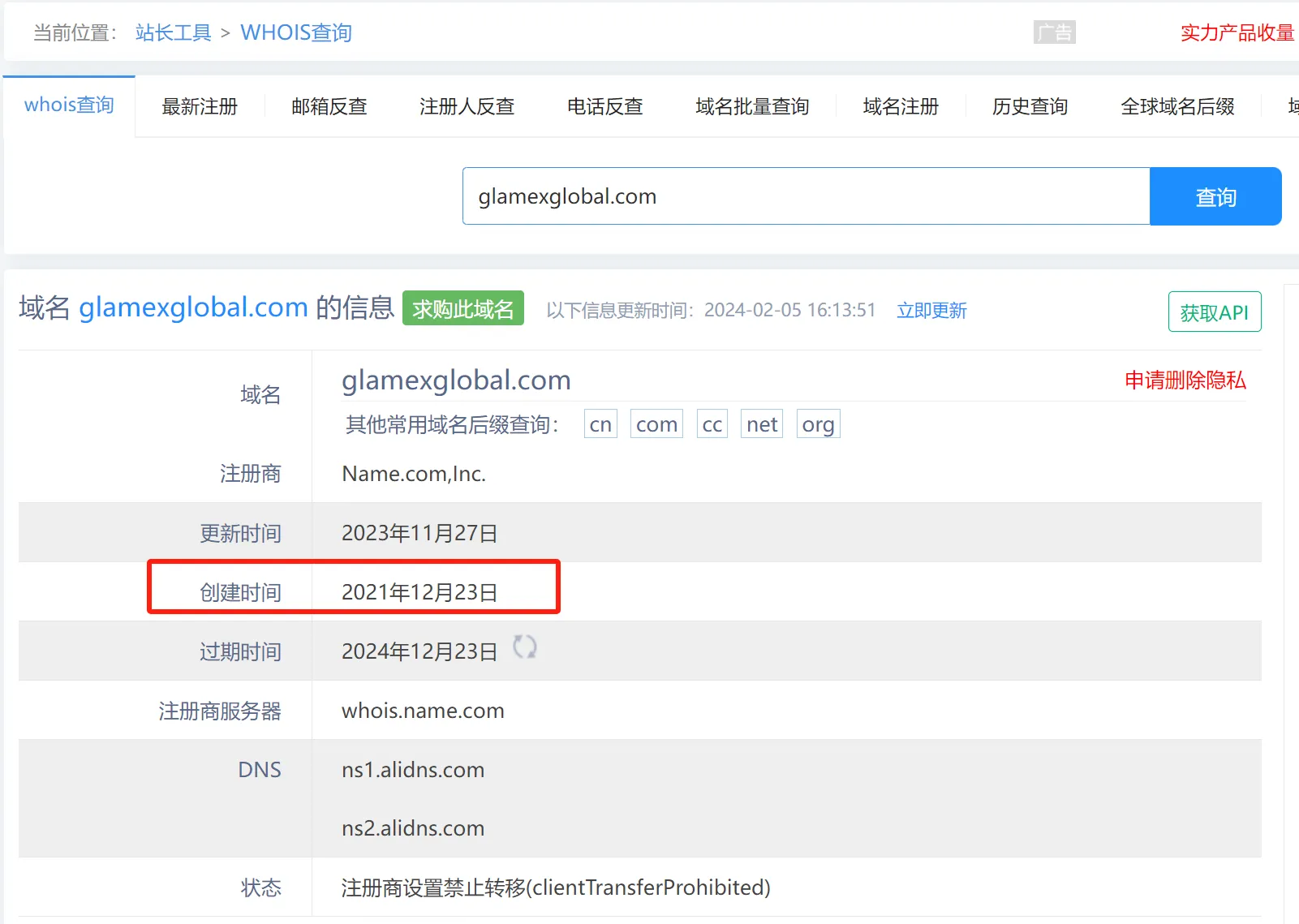
Task: Open the 邮箱反查 tab
Action: tap(329, 106)
